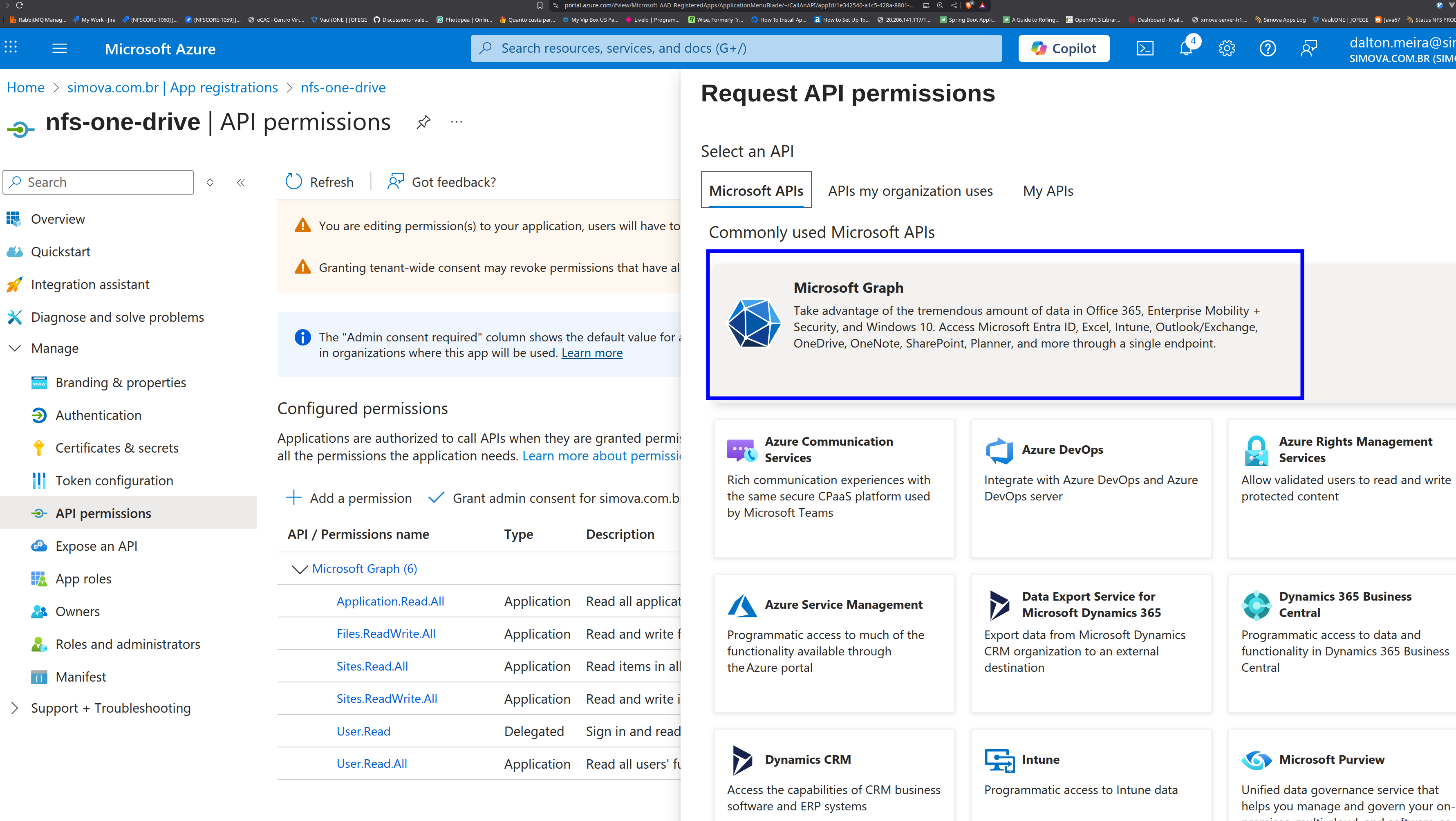Click the Copilot button

tap(1063, 49)
